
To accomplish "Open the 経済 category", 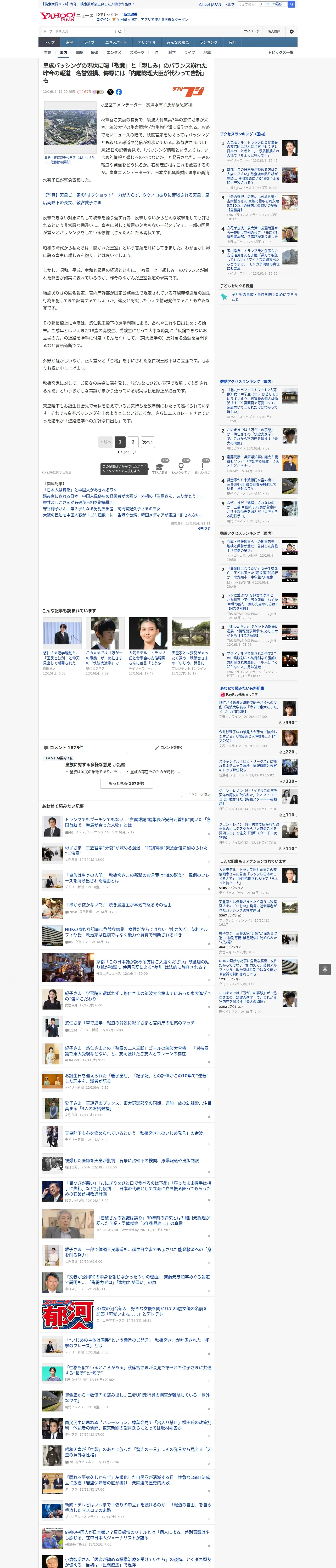I will tap(94, 52).
